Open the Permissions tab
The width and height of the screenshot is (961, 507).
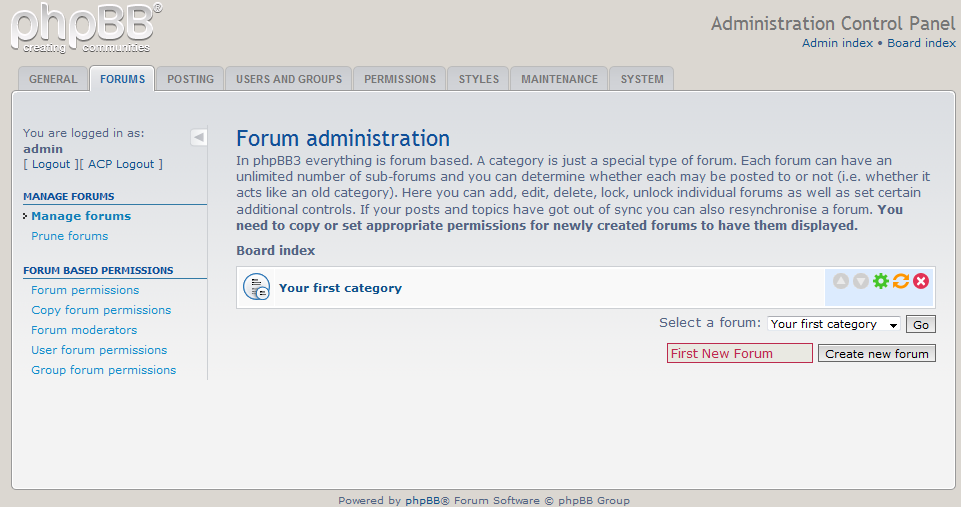(x=400, y=79)
